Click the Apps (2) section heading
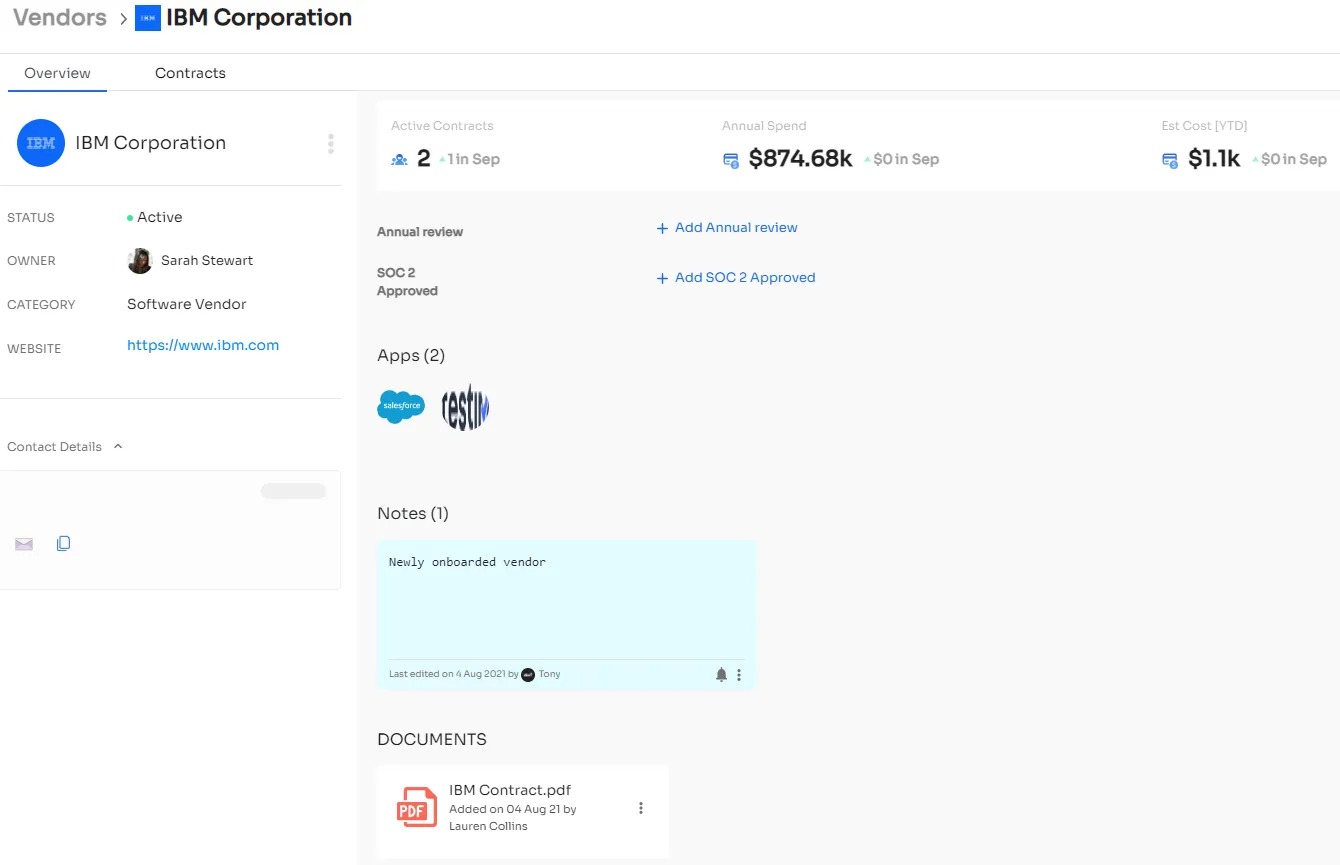The height and width of the screenshot is (865, 1340). point(411,355)
